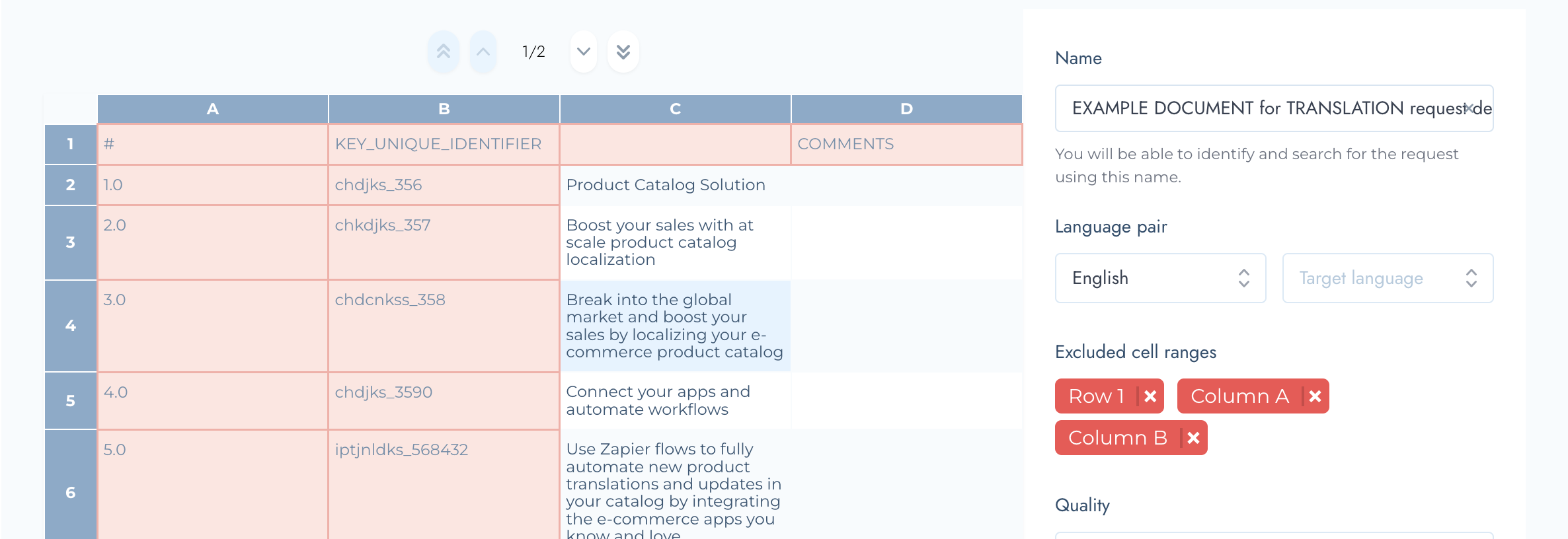Remove the Row 1 excluded range tag

click(1150, 396)
